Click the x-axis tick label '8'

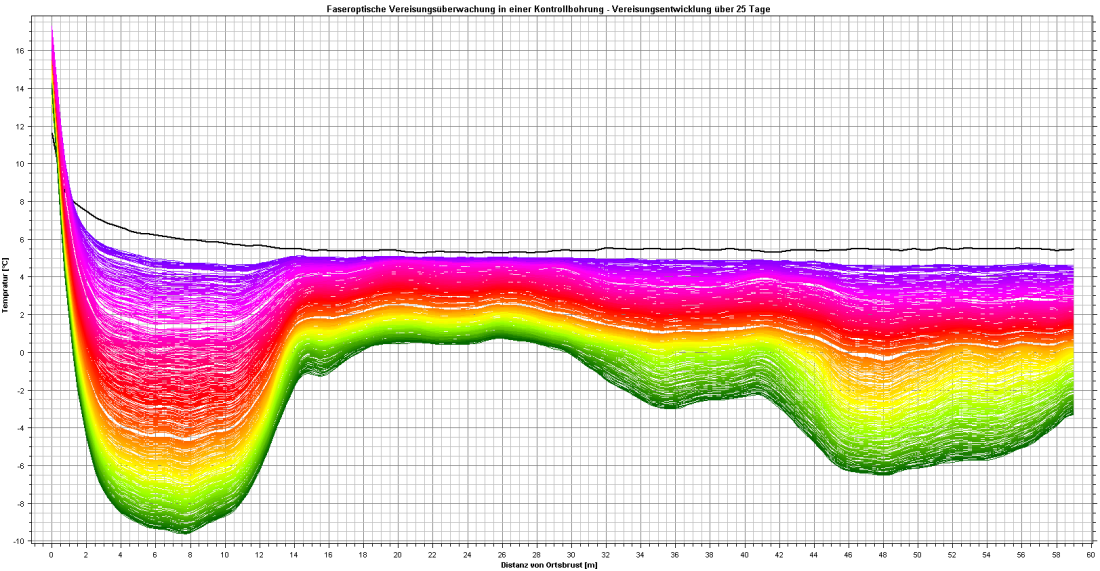190,555
